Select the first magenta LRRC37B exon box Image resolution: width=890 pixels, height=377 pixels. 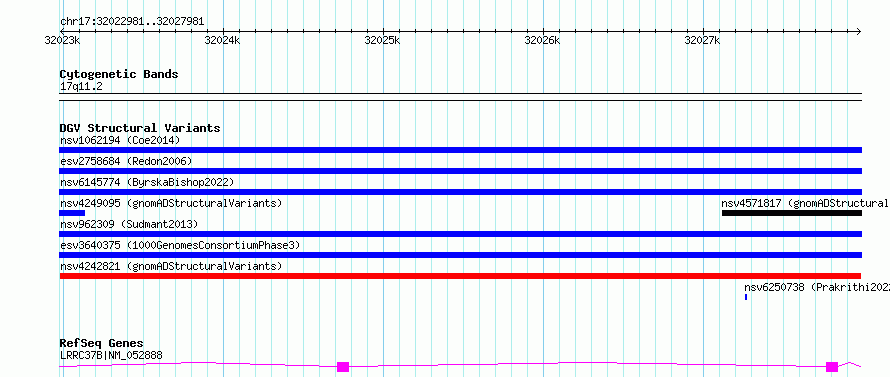(343, 367)
